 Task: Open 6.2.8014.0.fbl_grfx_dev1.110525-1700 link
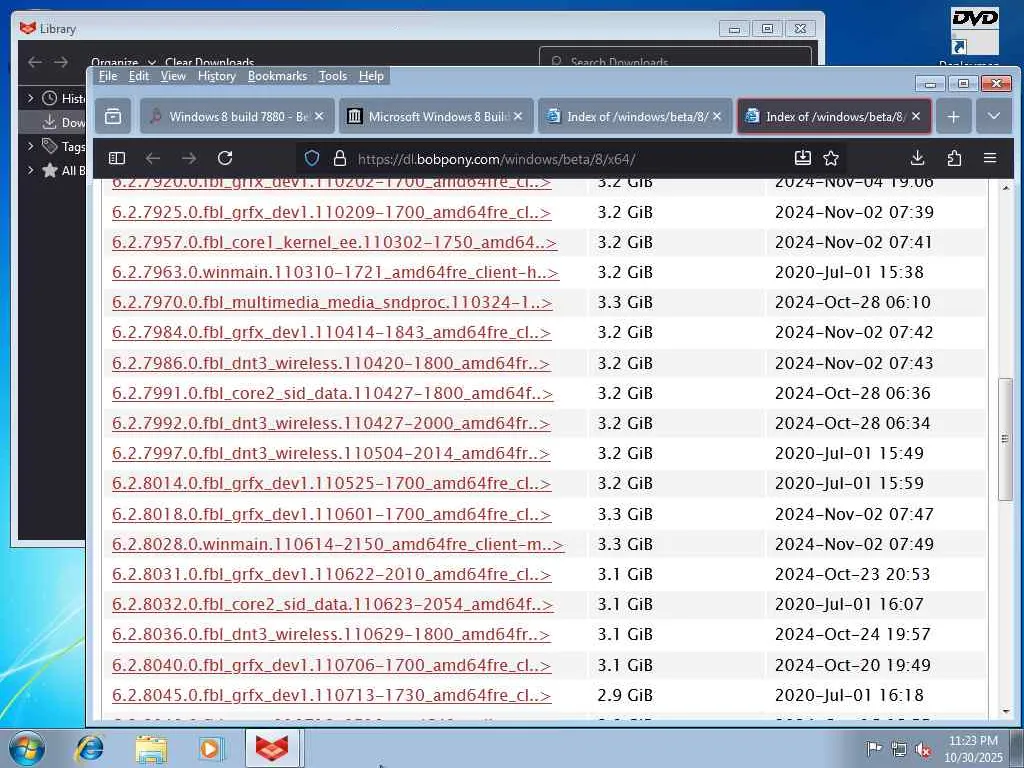(x=331, y=484)
